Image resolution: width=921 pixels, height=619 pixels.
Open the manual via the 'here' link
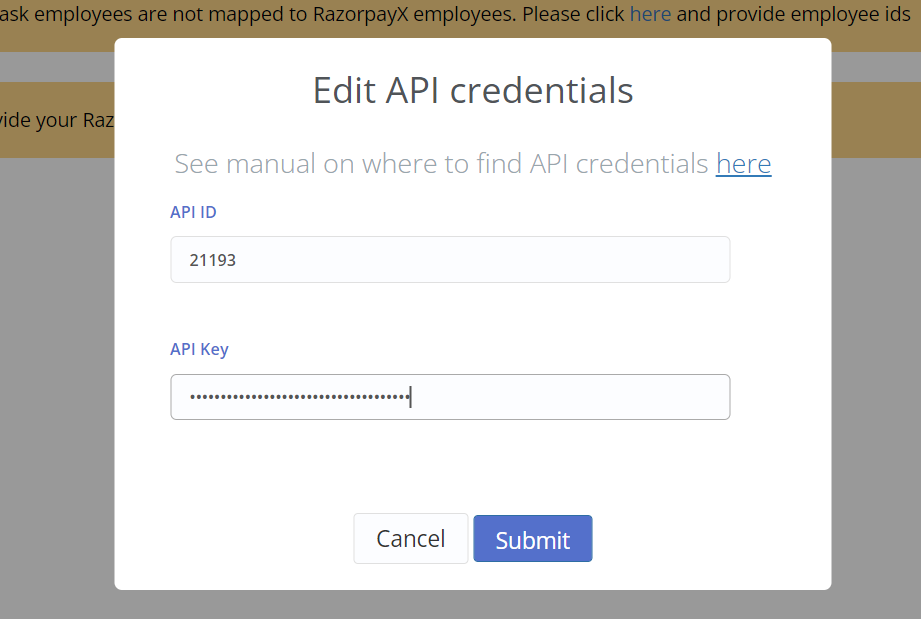tap(743, 164)
